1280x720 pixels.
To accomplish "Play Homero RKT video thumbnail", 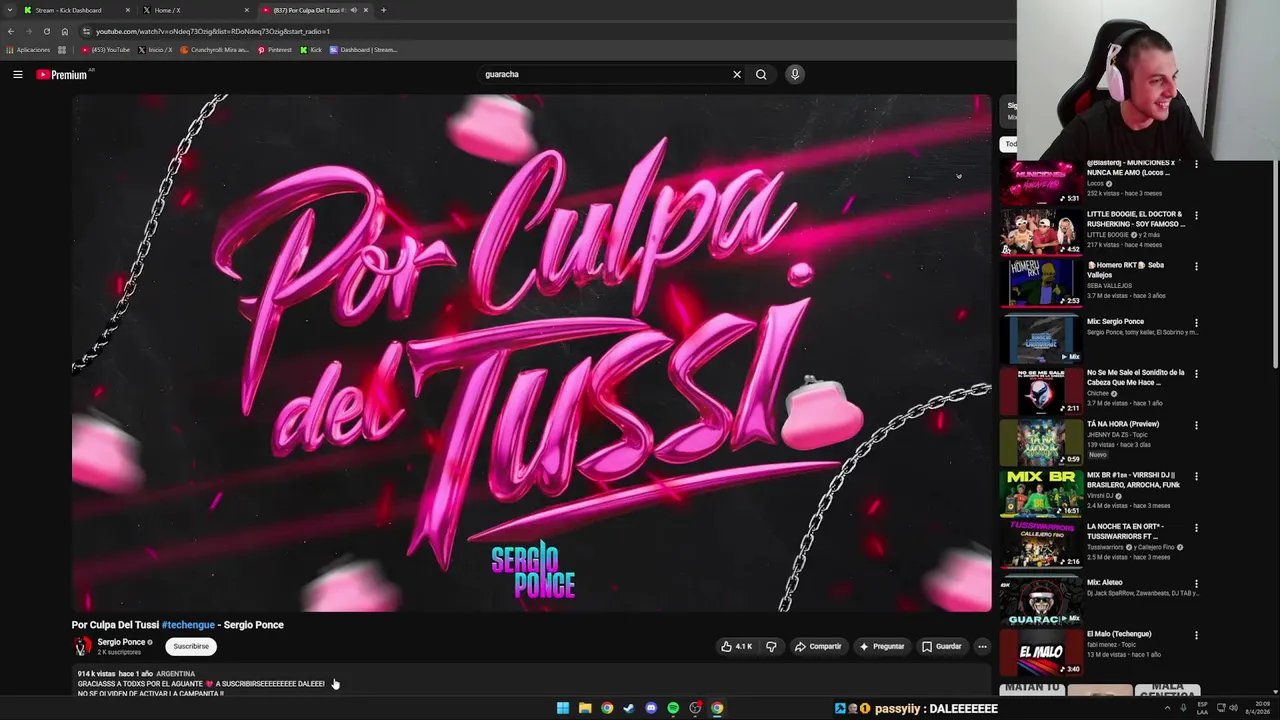I will pyautogui.click(x=1041, y=284).
